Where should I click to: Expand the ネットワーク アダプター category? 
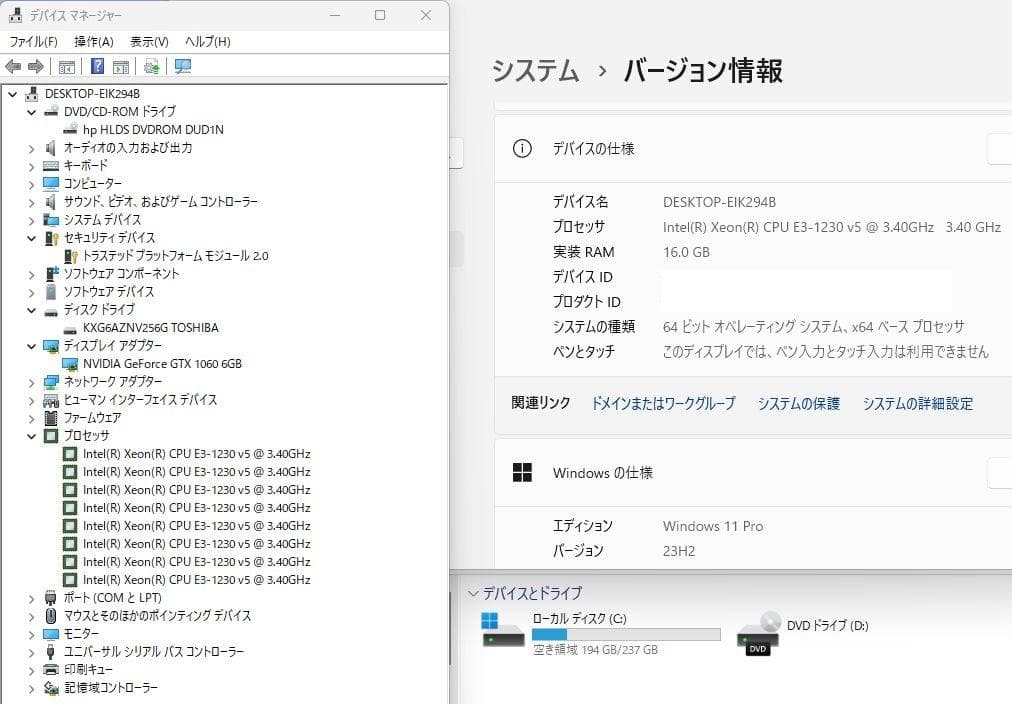(x=32, y=381)
